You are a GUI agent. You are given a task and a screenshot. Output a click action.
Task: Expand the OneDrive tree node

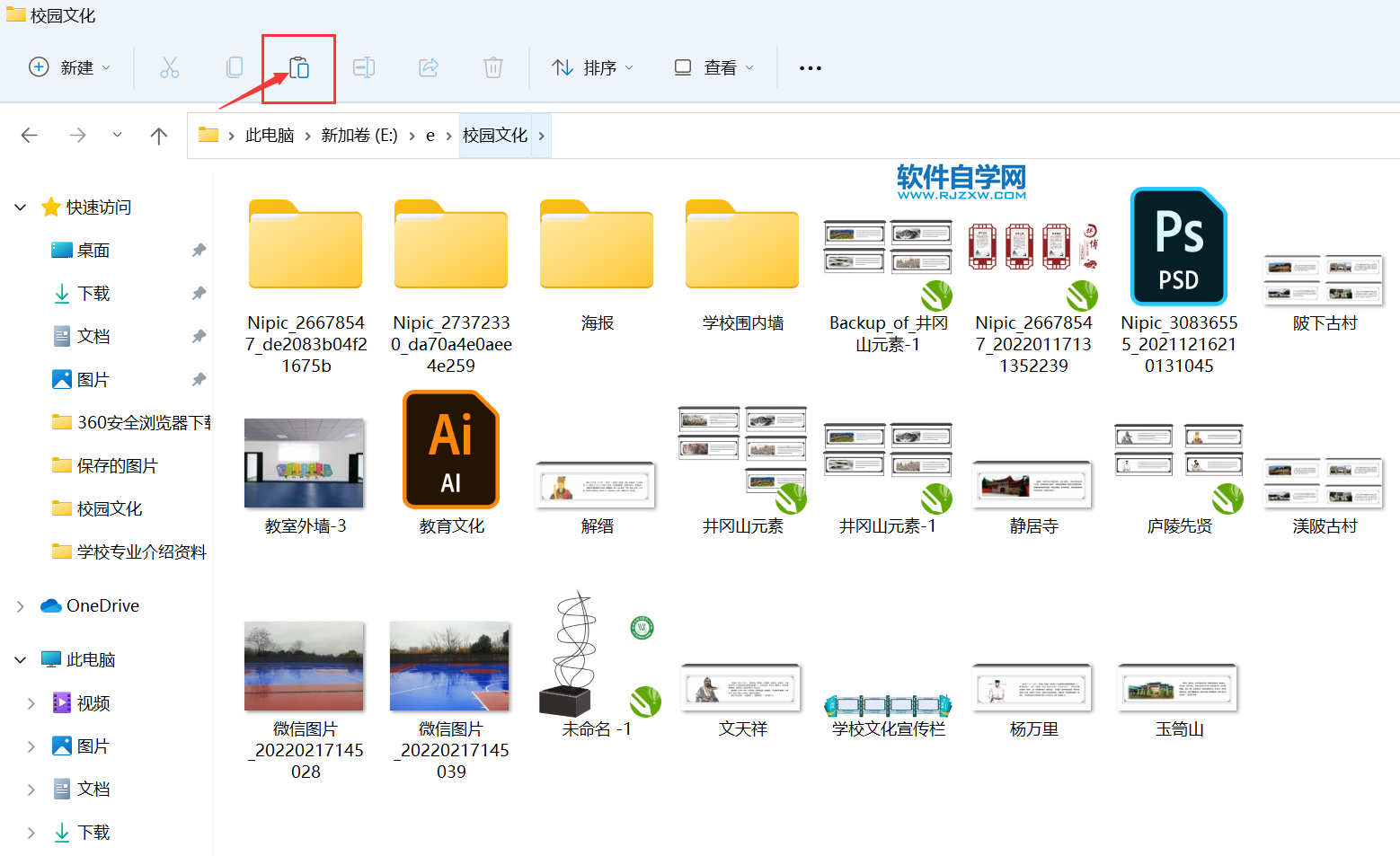point(21,606)
